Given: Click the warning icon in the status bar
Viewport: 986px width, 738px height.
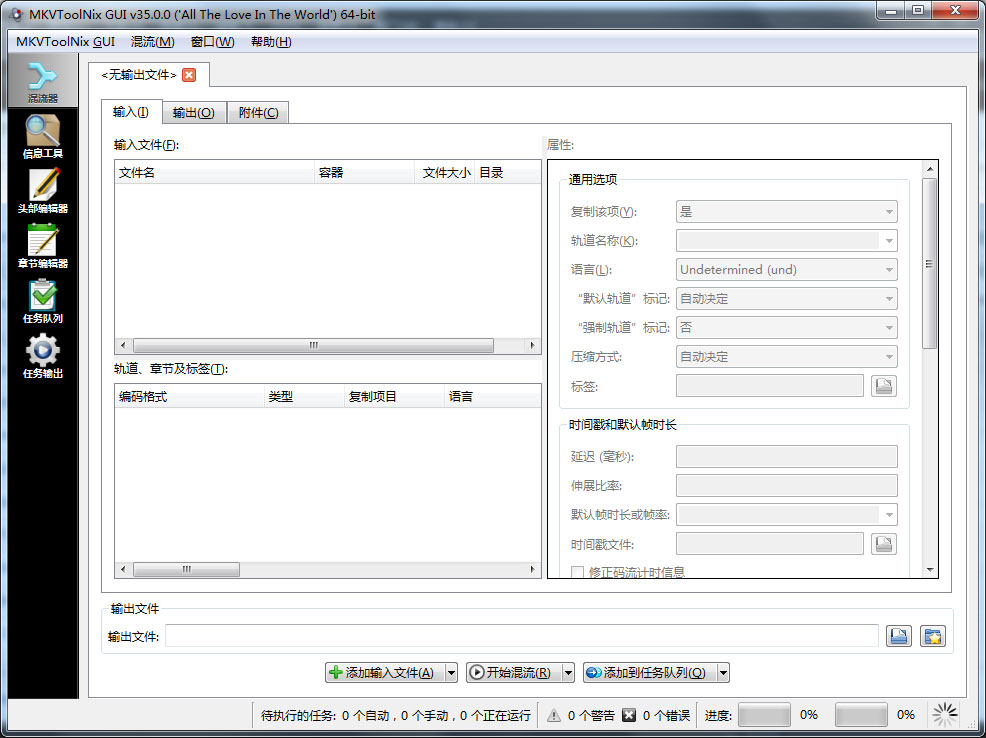Looking at the screenshot, I should (x=553, y=715).
